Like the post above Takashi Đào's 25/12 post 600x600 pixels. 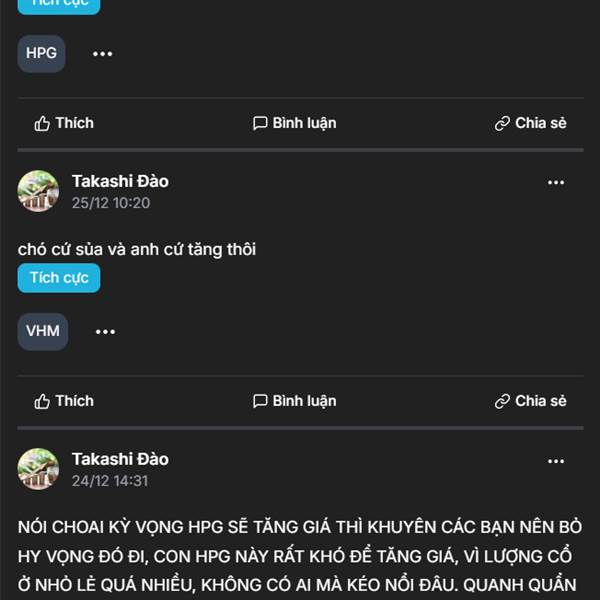click(64, 123)
